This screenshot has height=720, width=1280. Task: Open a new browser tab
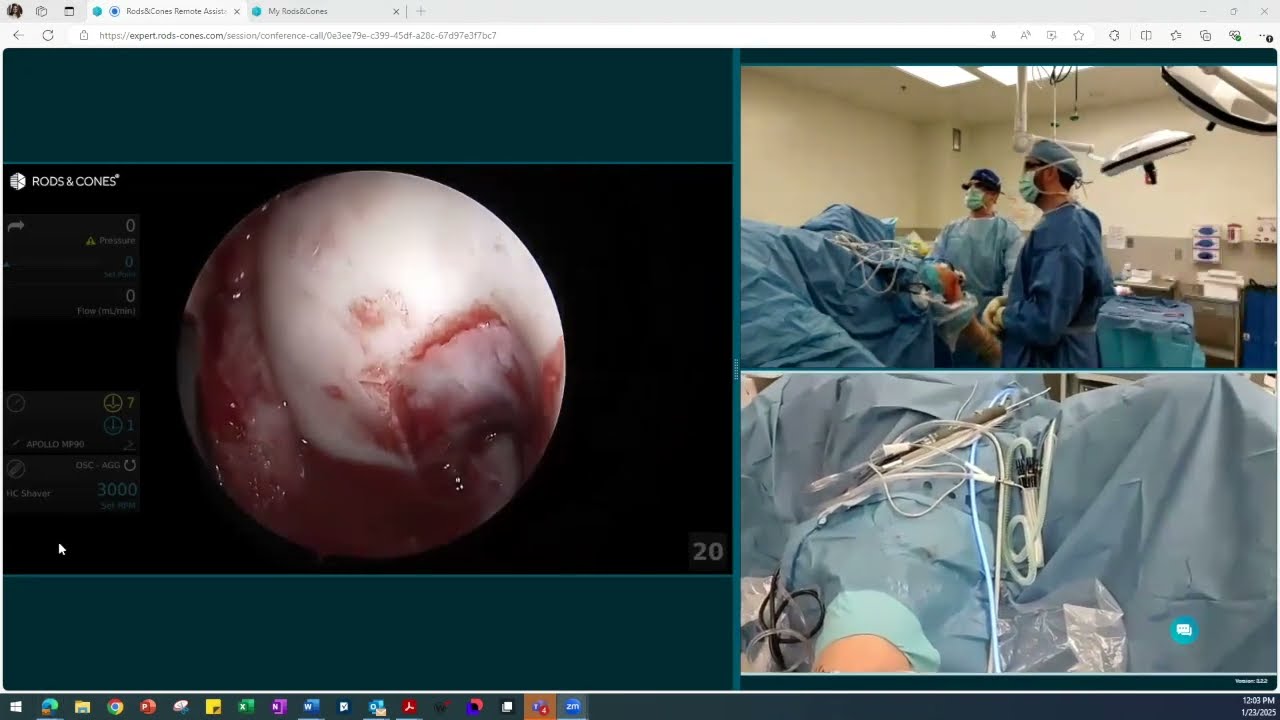pyautogui.click(x=421, y=11)
